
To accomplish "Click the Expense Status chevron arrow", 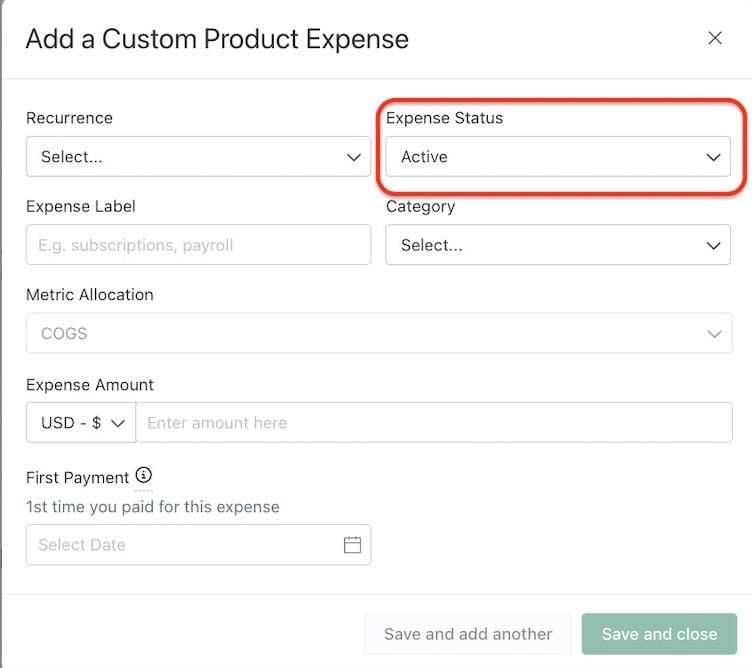I will (x=714, y=157).
